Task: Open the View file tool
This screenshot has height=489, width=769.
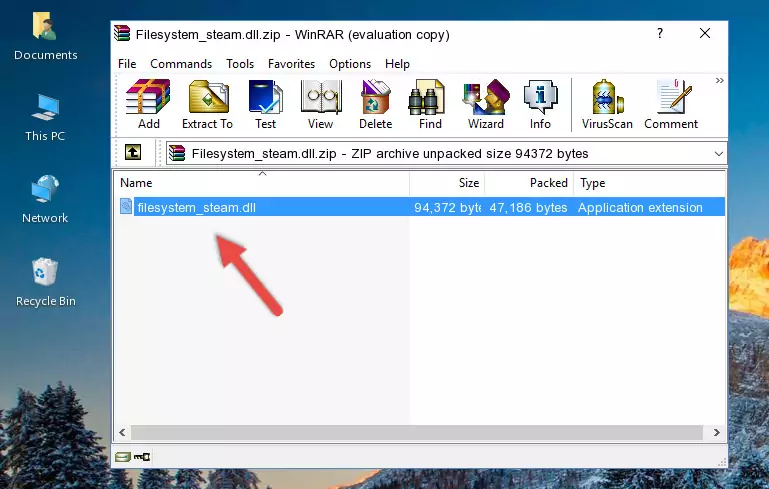Action: pos(321,104)
